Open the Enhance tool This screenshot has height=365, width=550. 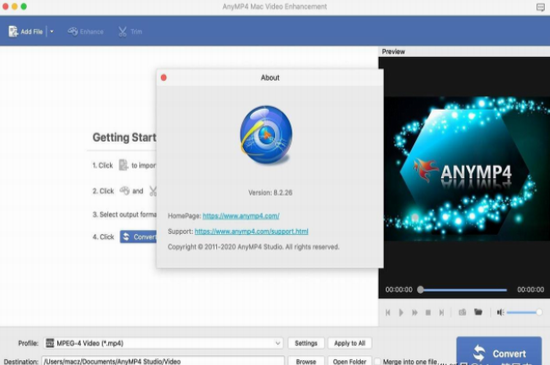86,32
